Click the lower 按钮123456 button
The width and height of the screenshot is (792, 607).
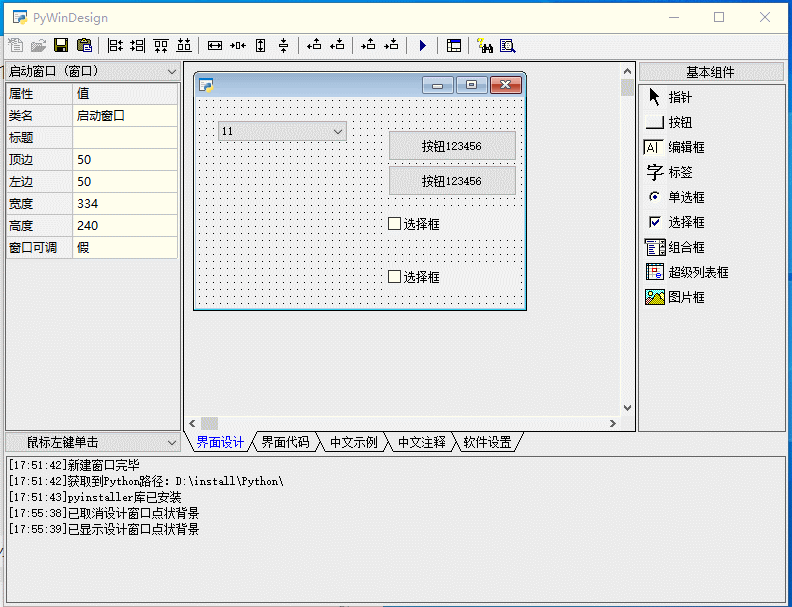[452, 181]
